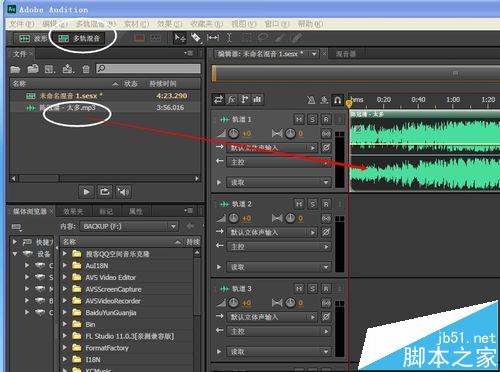Image resolution: width=500 pixels, height=372 pixels.
Task: Select the BaiduYunGuanjia folder
Action: (x=110, y=313)
